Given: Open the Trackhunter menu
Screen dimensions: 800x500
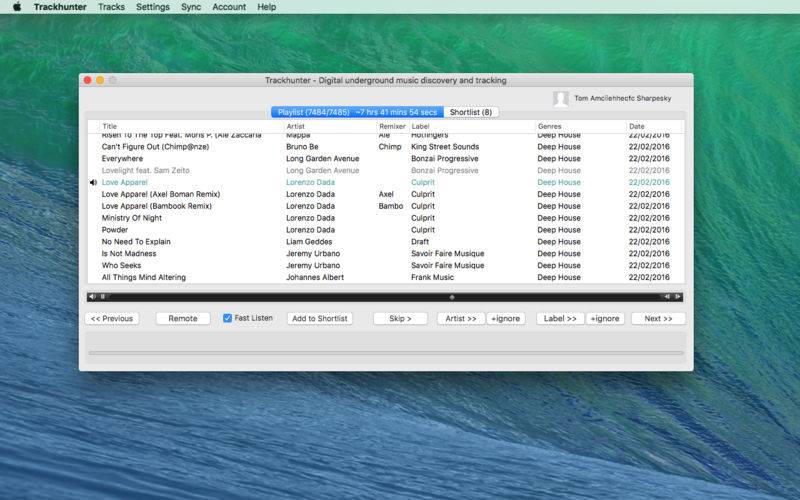Looking at the screenshot, I should point(60,7).
